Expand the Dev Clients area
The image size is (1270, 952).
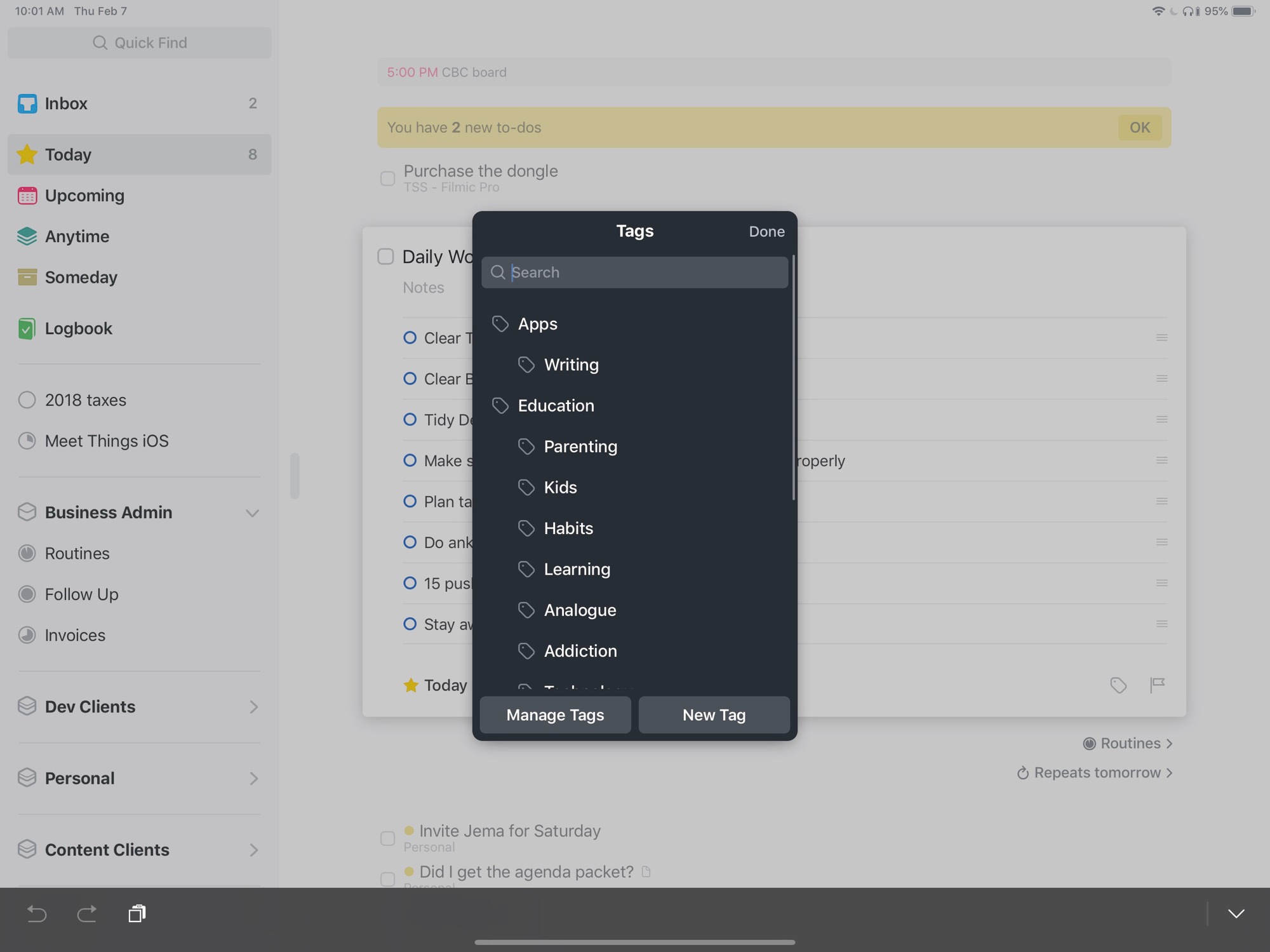(x=253, y=707)
